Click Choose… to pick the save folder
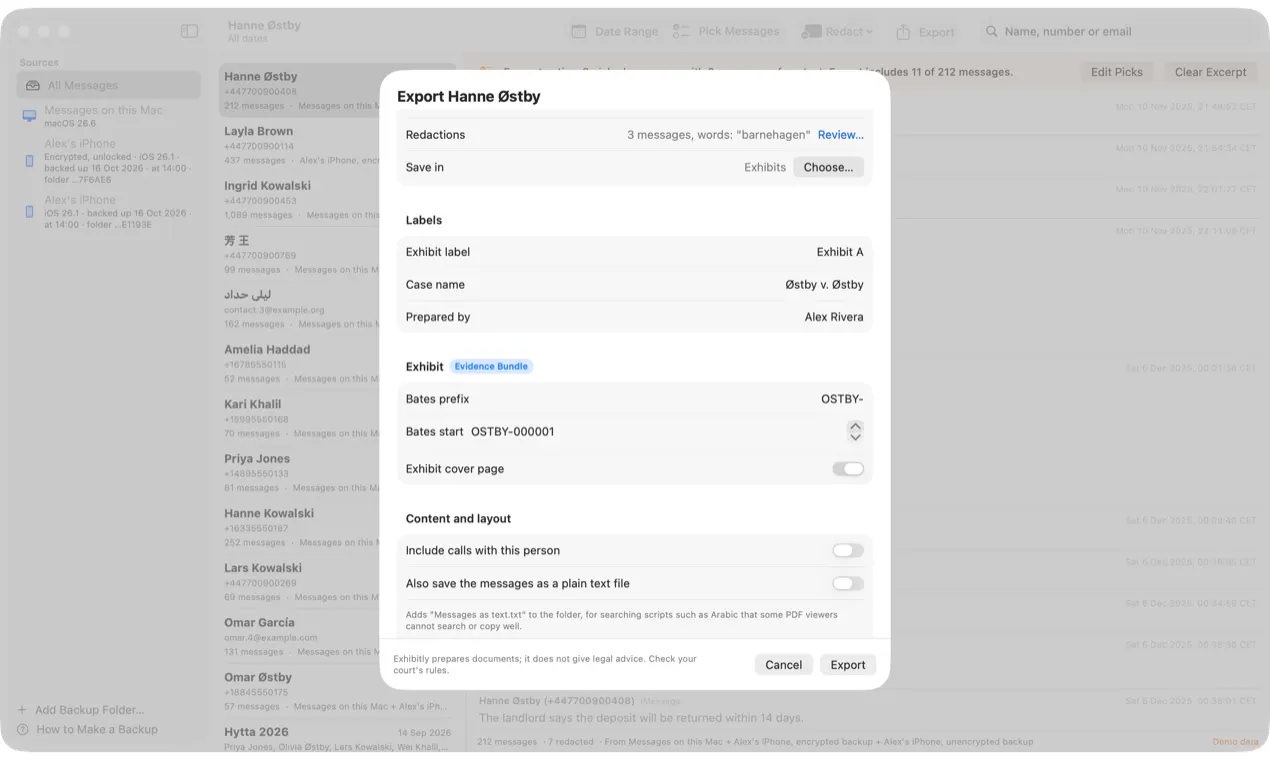Screen dimensions: 1270x760 click(828, 167)
